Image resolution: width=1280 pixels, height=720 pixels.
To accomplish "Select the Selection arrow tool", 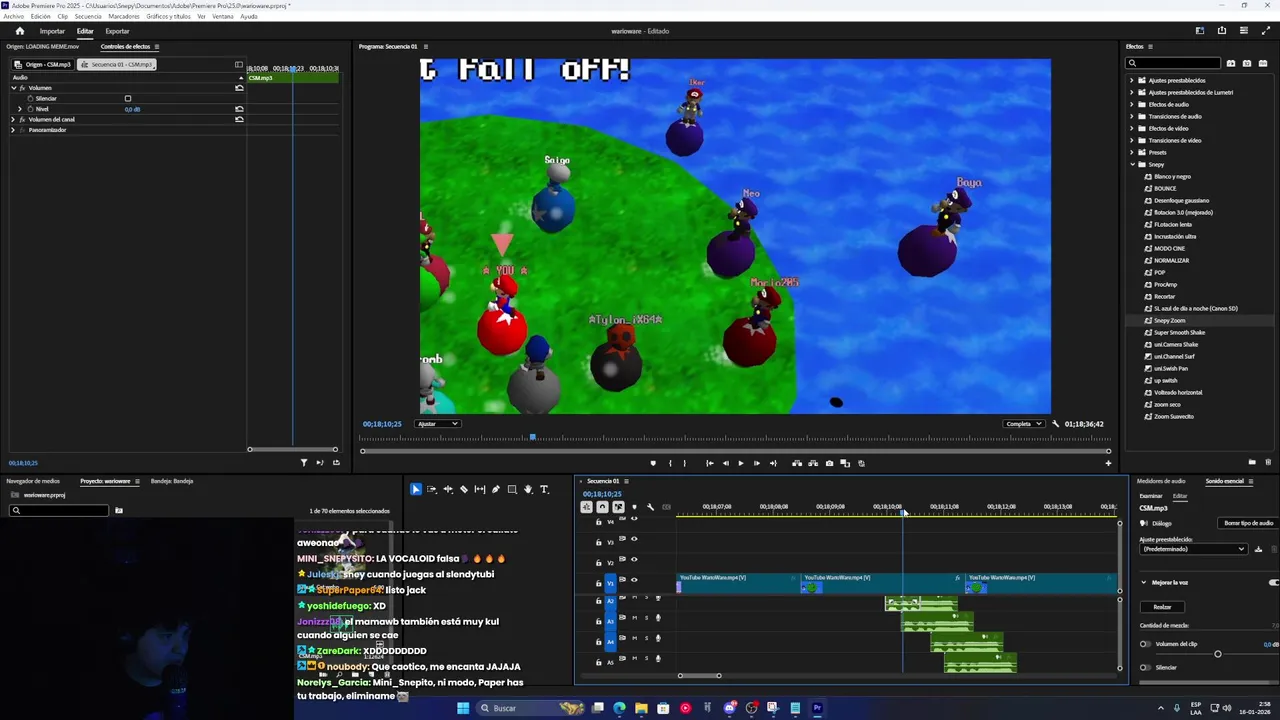I will [x=416, y=489].
